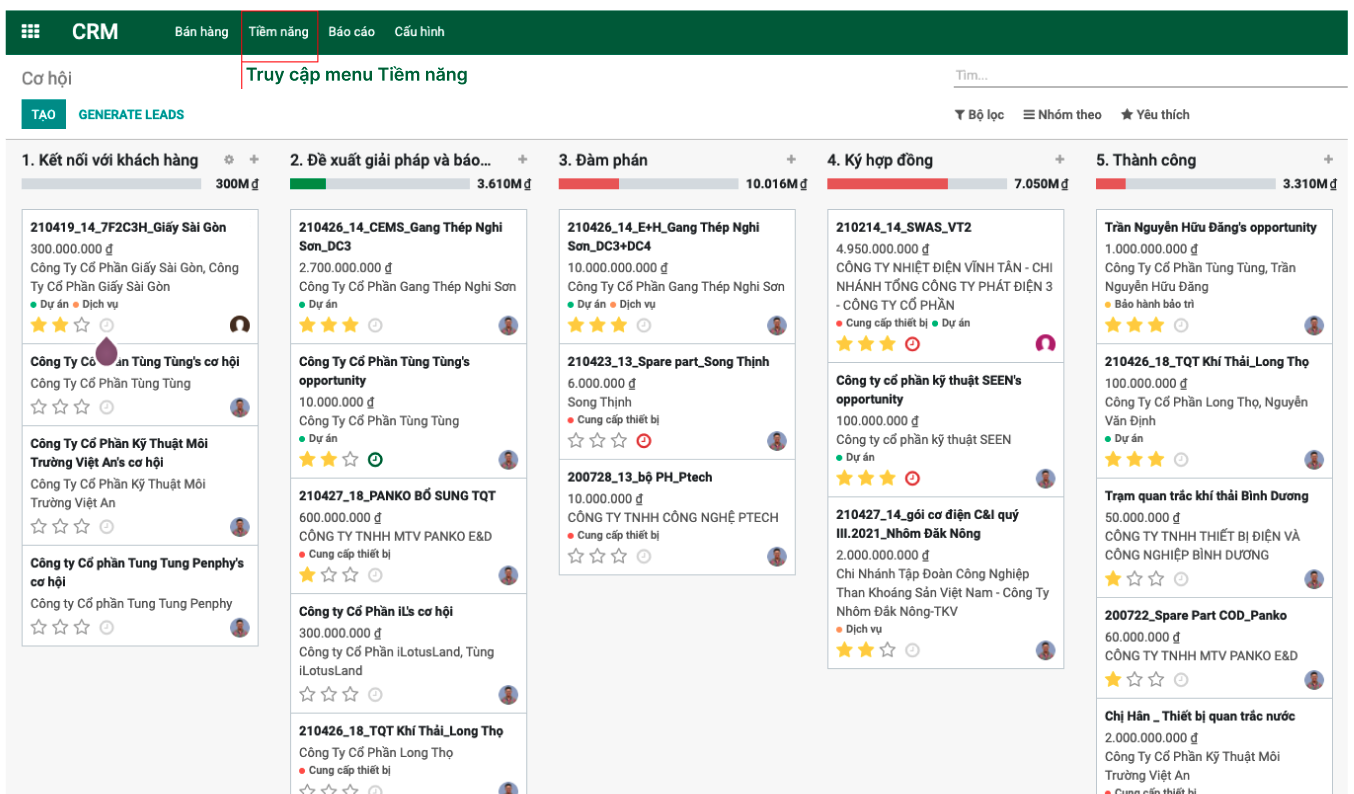Click green activity clock on Tùng Tùng's opportunity card
Image resolution: width=1354 pixels, height=794 pixels.
click(375, 460)
